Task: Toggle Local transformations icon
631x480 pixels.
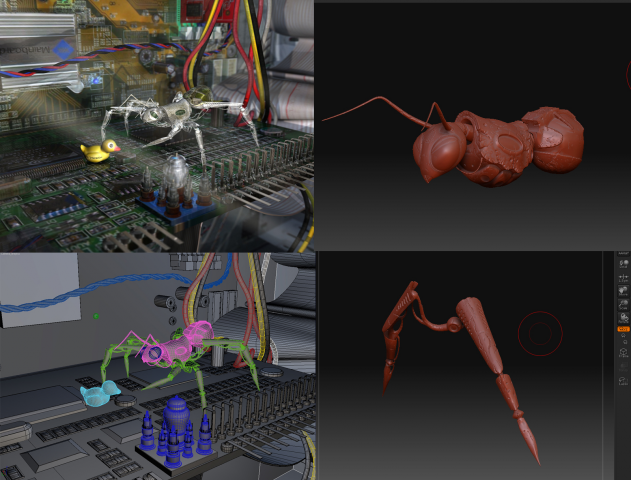Action: pos(623,264)
